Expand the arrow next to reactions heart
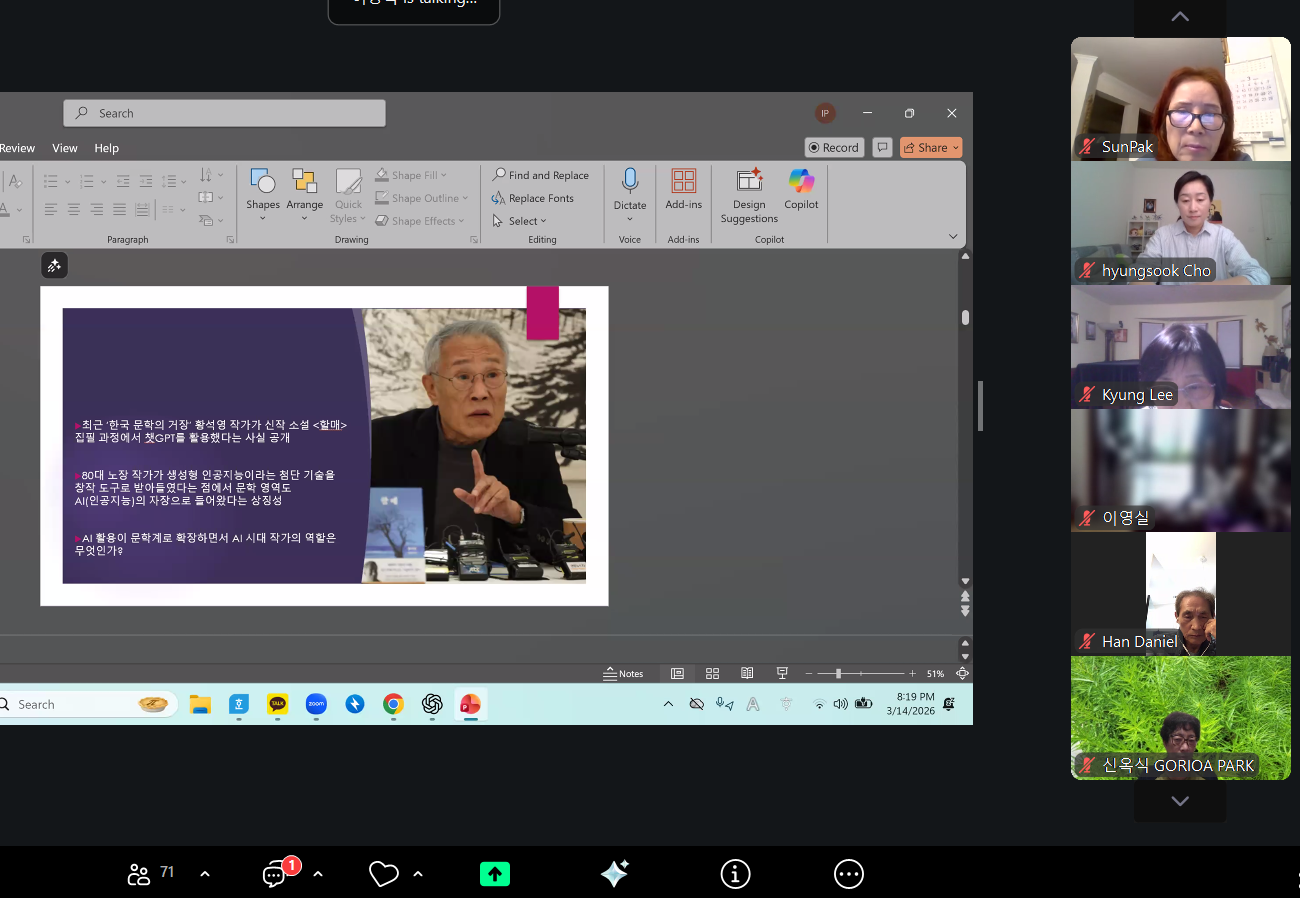Image resolution: width=1300 pixels, height=898 pixels. click(x=418, y=874)
